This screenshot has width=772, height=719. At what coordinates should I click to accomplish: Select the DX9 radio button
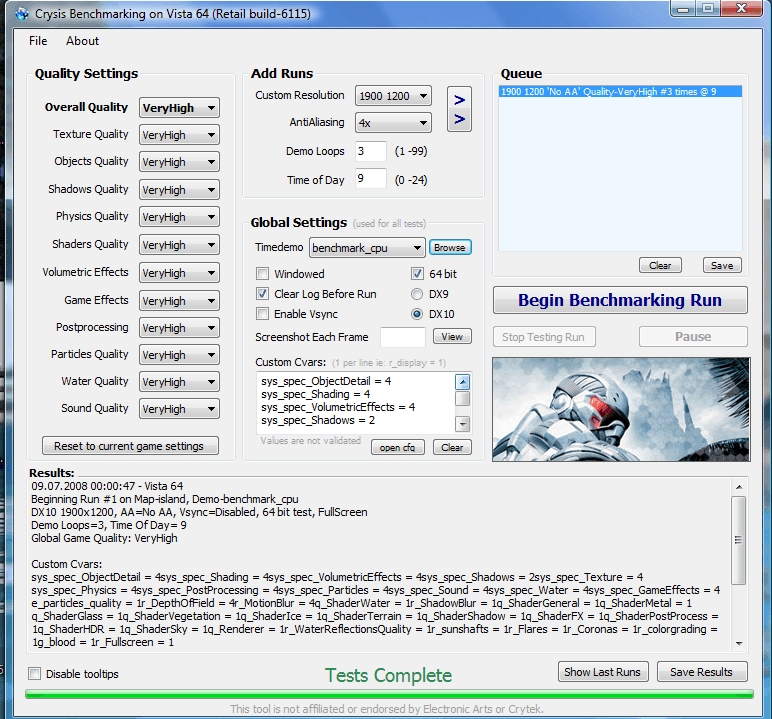417,294
